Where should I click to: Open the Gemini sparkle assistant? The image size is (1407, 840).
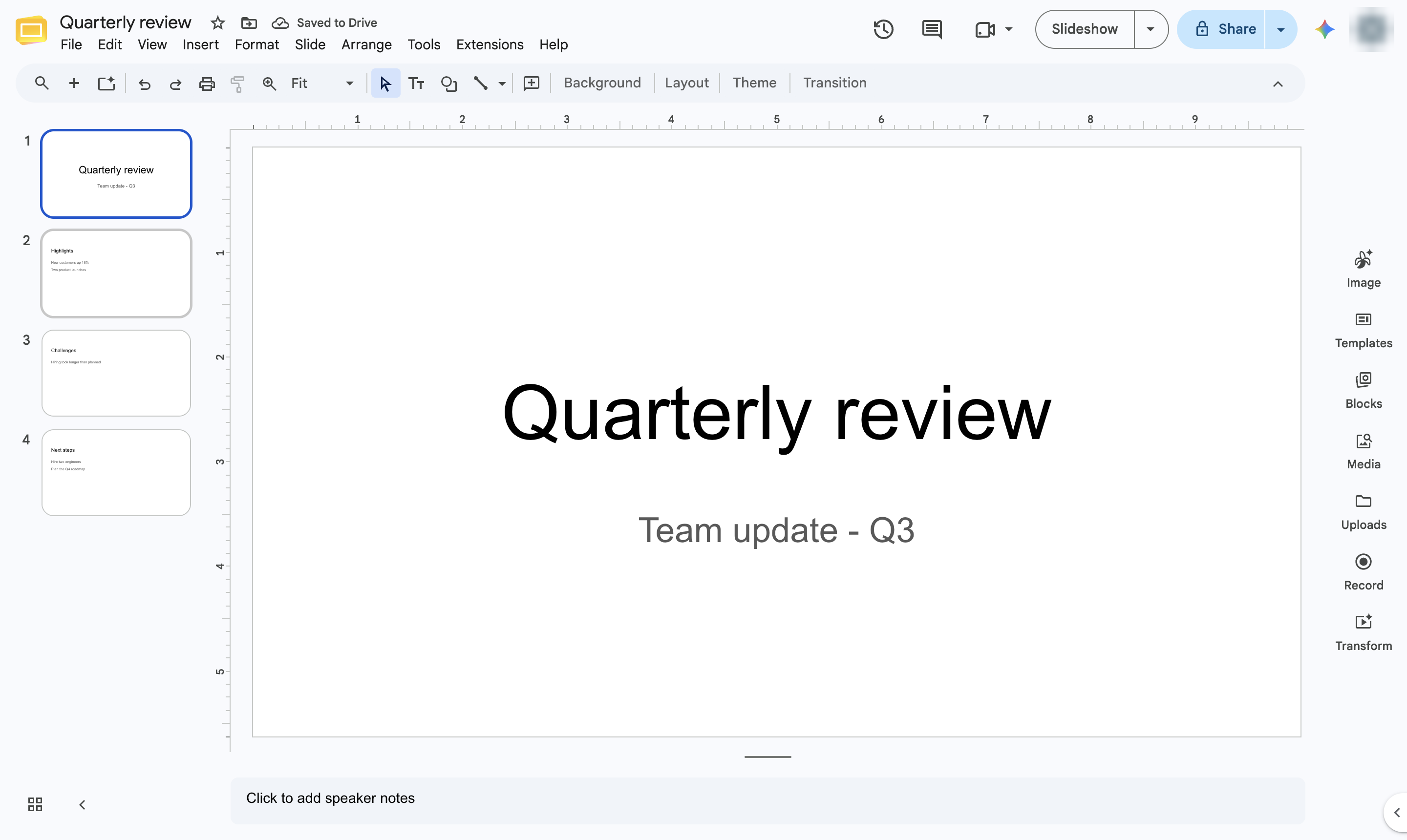(1325, 29)
